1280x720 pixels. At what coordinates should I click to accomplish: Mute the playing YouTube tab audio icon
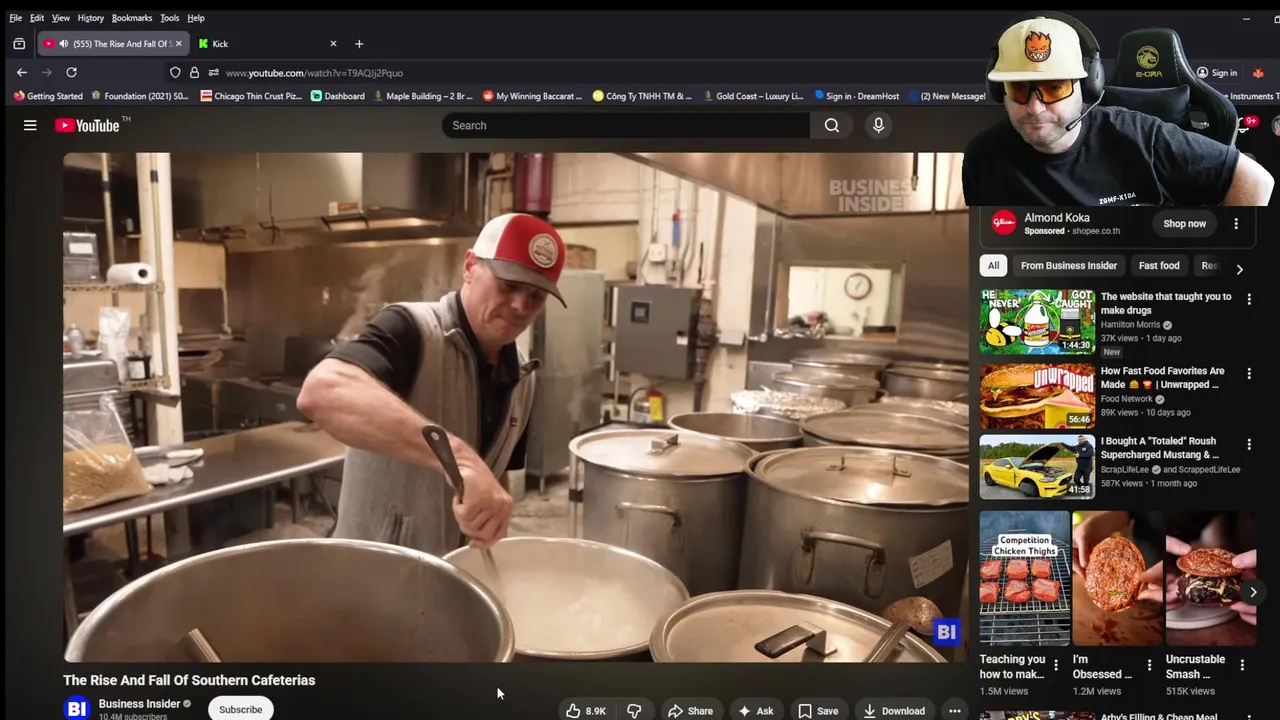64,44
